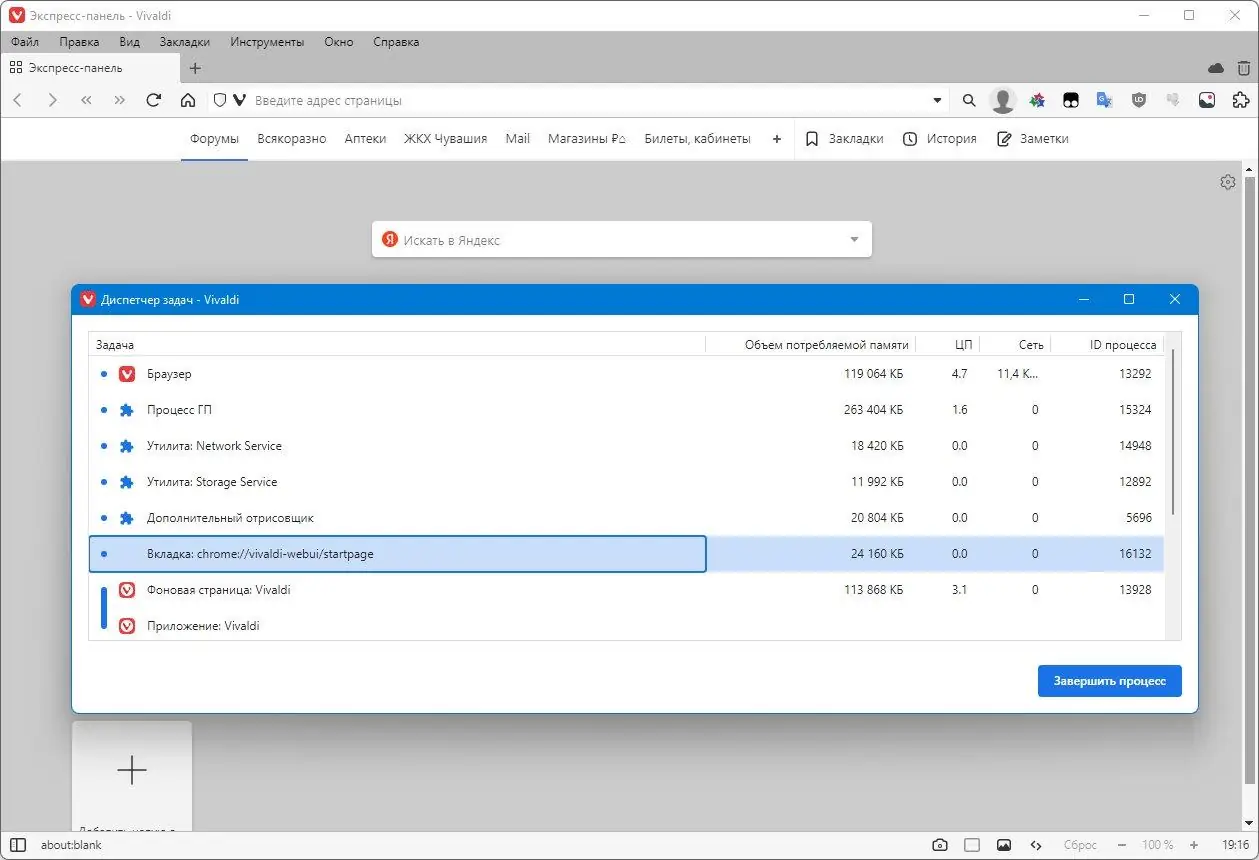Open the Закладки menu in menu bar
This screenshot has height=860, width=1259.
tap(185, 42)
